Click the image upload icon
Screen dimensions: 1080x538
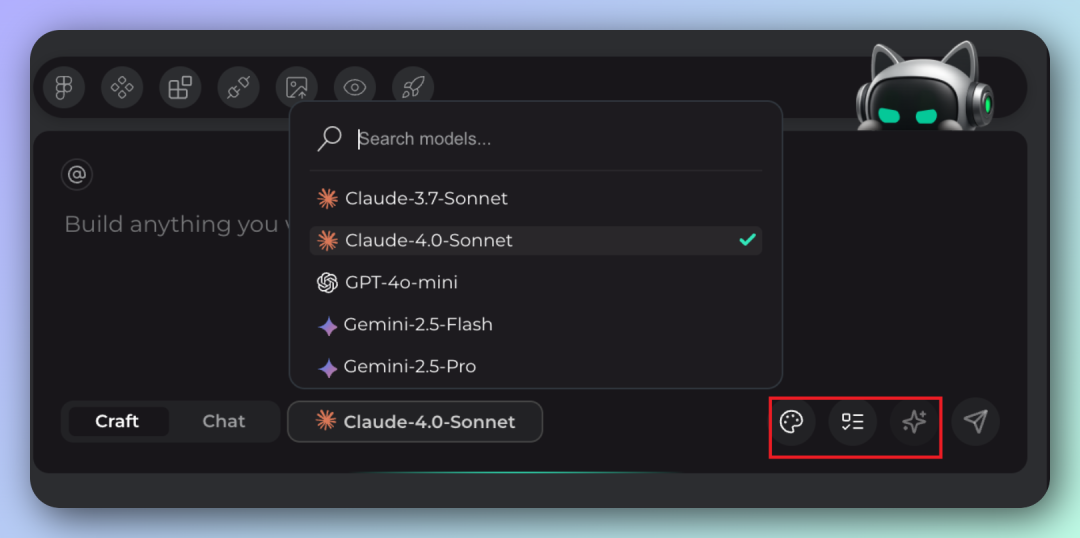click(x=296, y=87)
